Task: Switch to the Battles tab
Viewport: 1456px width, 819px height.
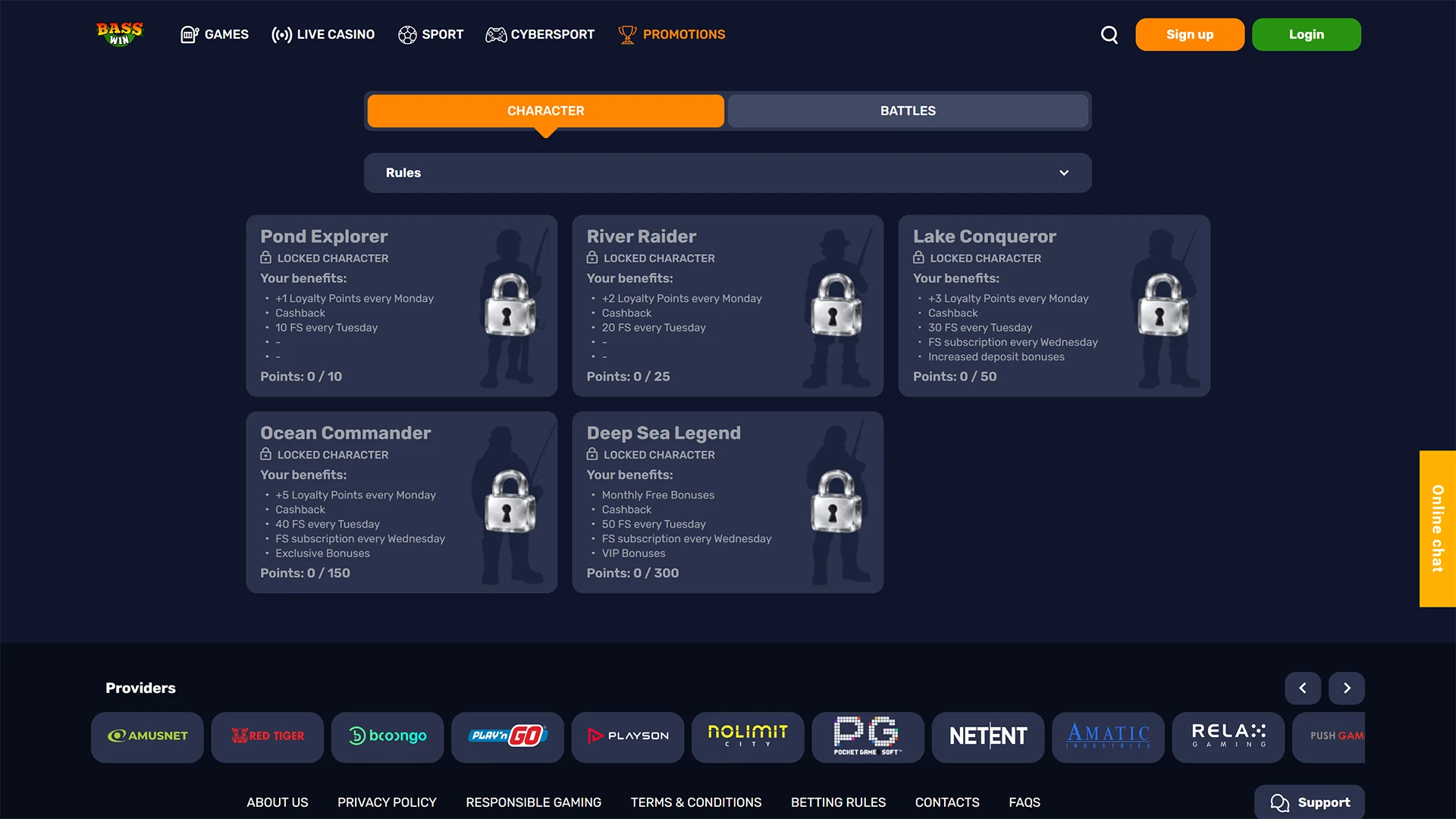Action: pyautogui.click(x=908, y=111)
